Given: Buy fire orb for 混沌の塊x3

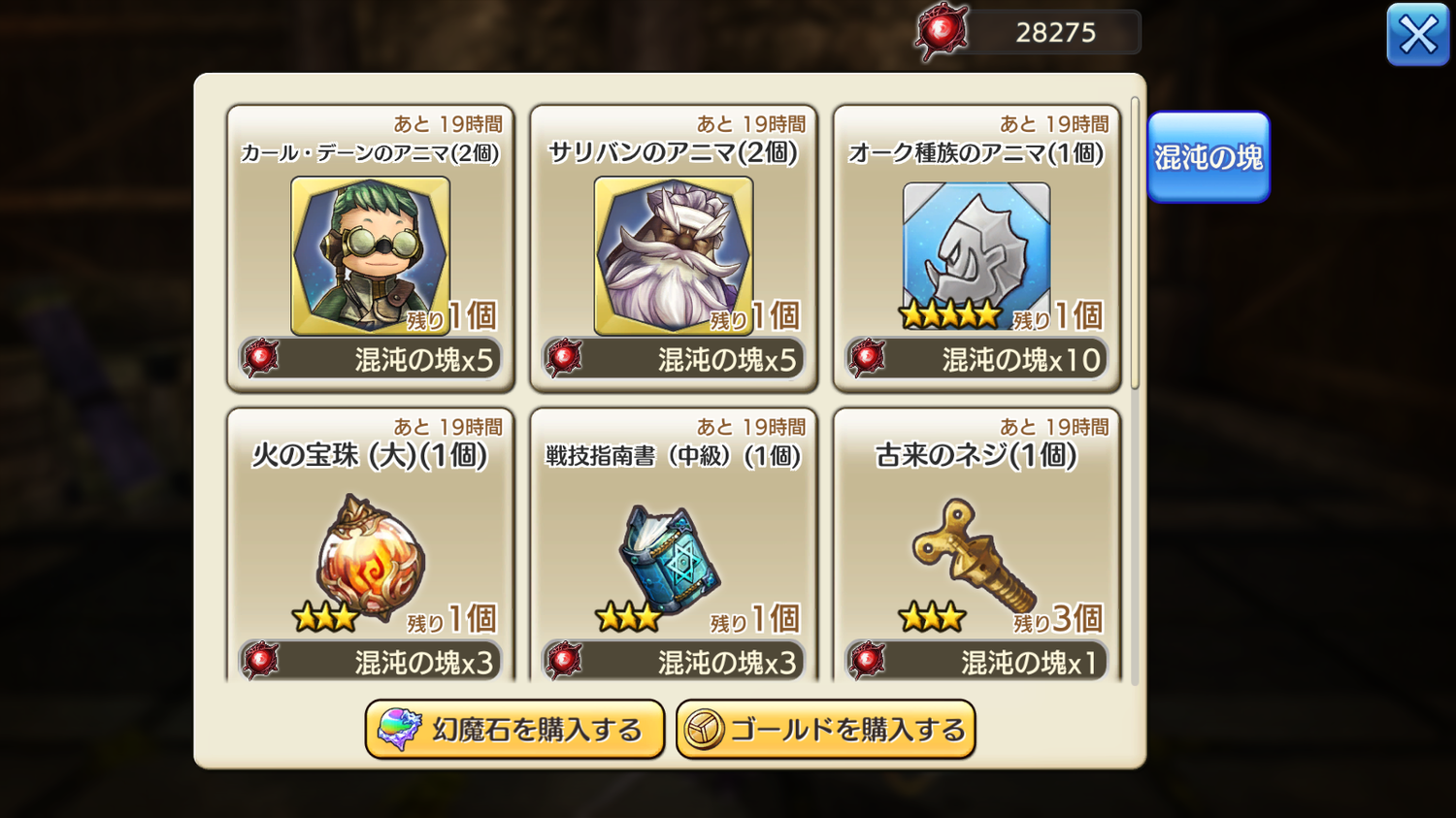Looking at the screenshot, I should [370, 661].
